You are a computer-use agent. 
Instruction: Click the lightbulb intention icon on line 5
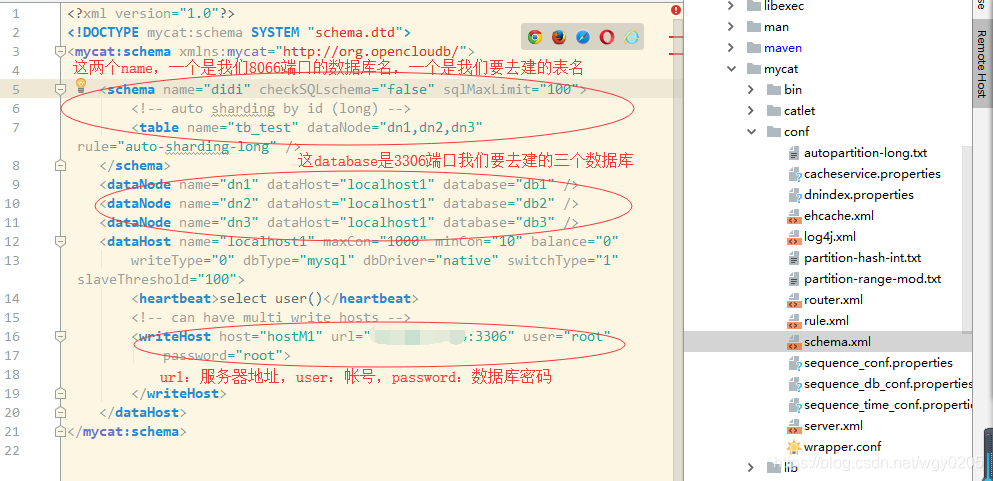(81, 85)
